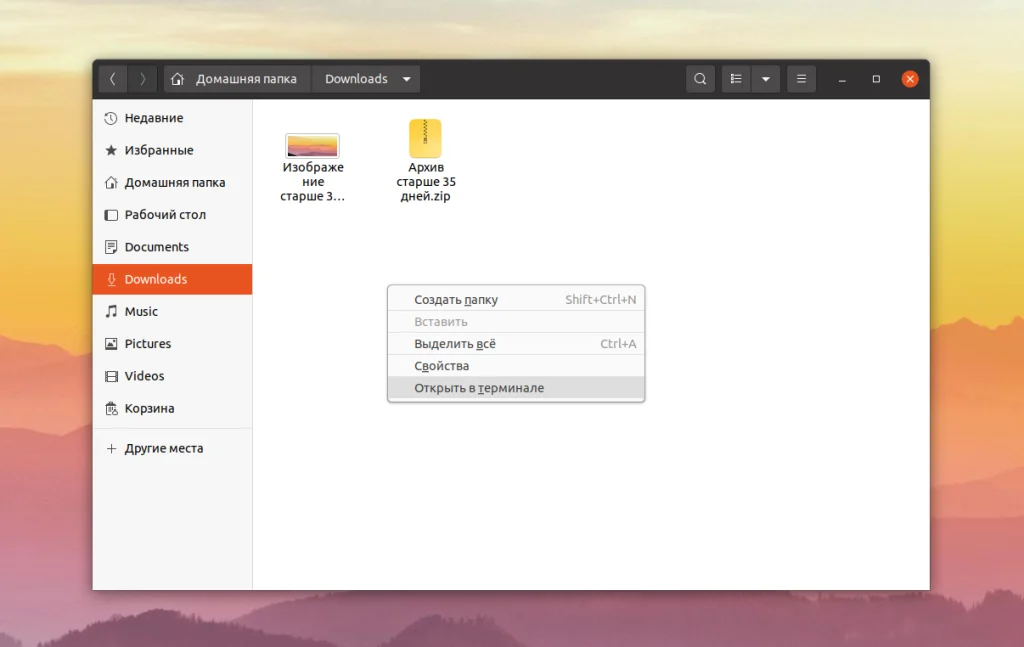1024x647 pixels.
Task: Open the Videos sidebar icon
Action: click(x=112, y=376)
